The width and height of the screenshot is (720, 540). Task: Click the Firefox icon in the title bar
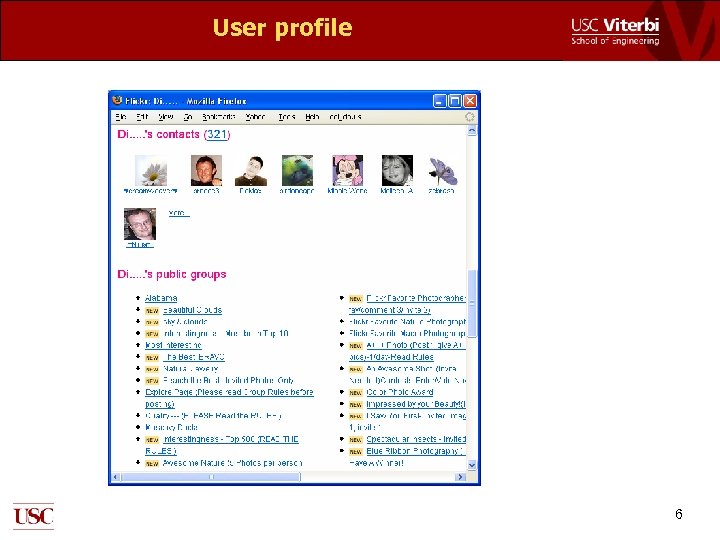point(118,100)
